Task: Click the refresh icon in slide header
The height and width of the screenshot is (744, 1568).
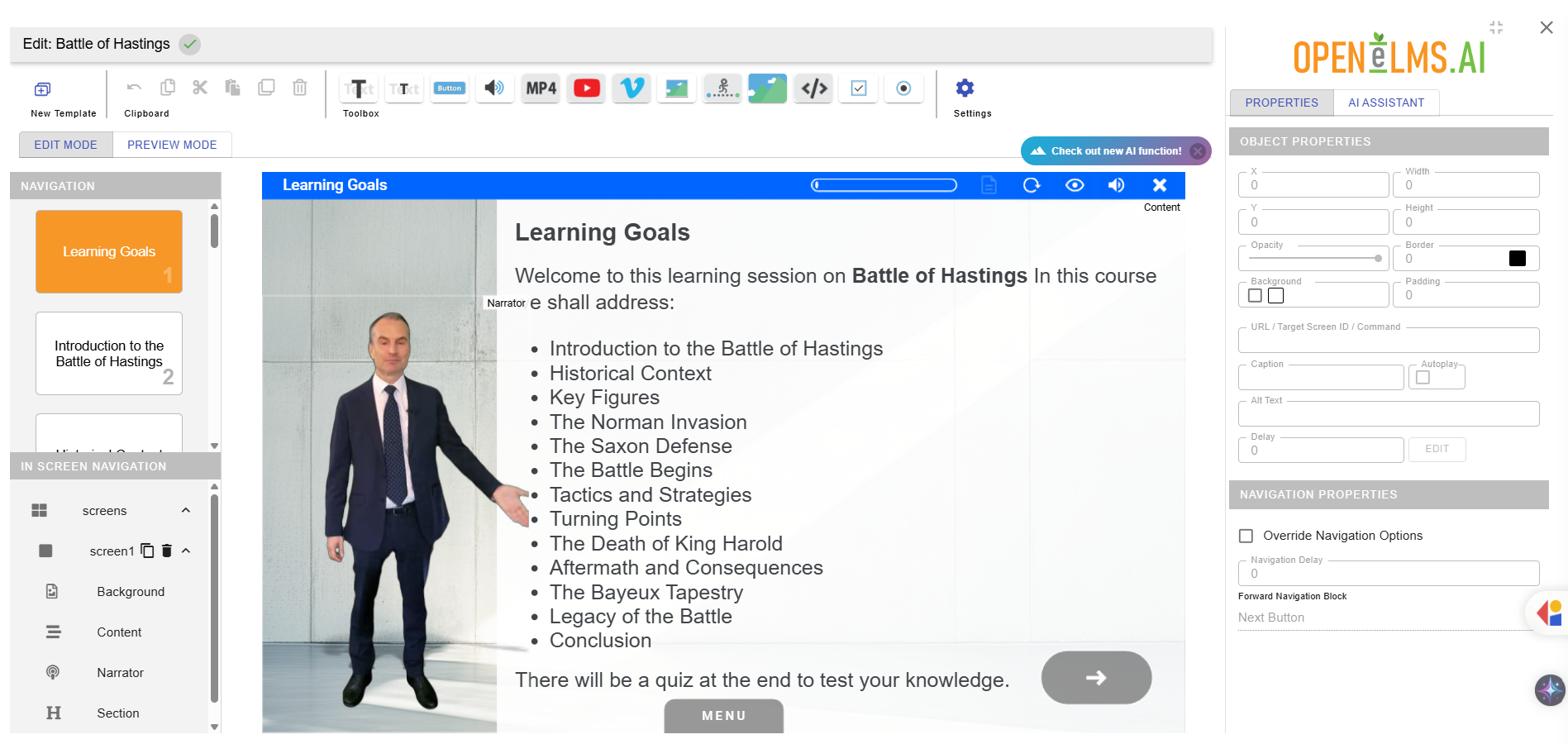Action: pos(1032,185)
